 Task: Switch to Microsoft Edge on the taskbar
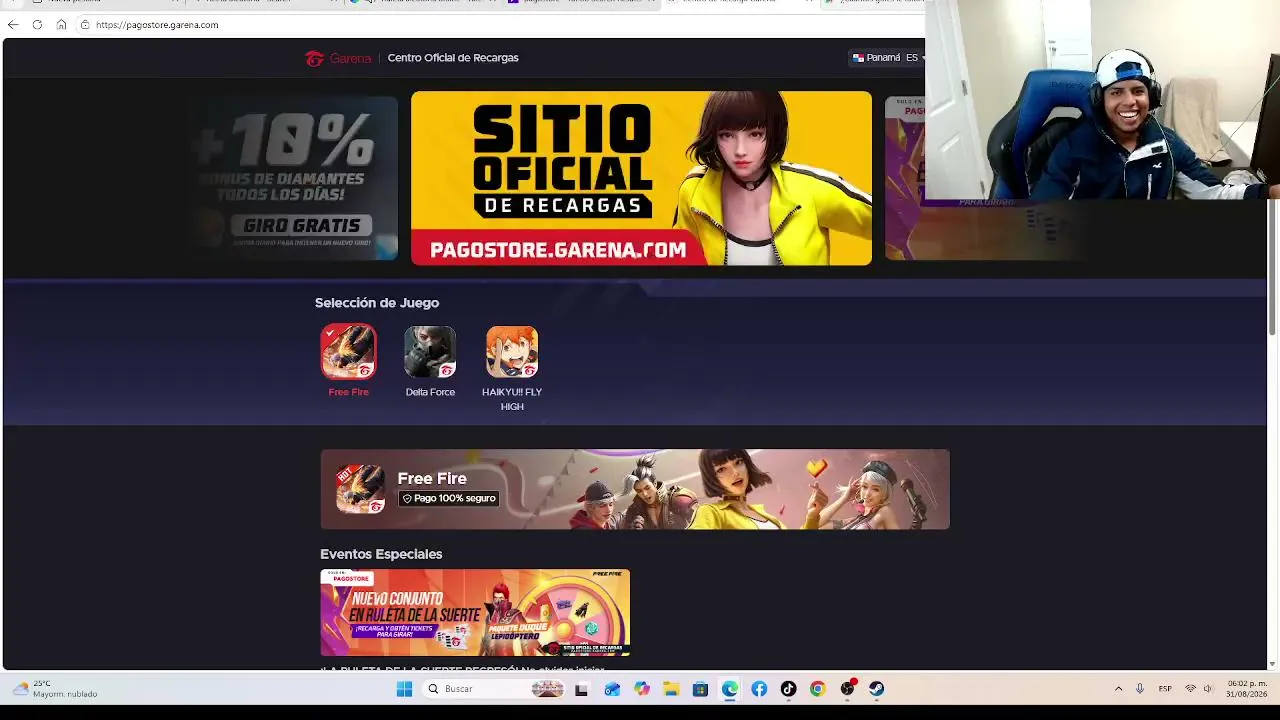coord(730,689)
